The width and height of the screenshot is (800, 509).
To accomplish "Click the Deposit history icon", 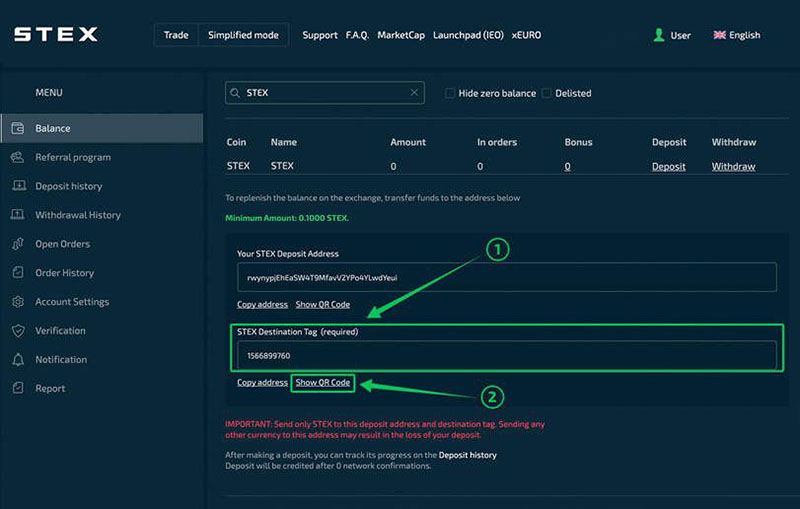I will point(18,186).
